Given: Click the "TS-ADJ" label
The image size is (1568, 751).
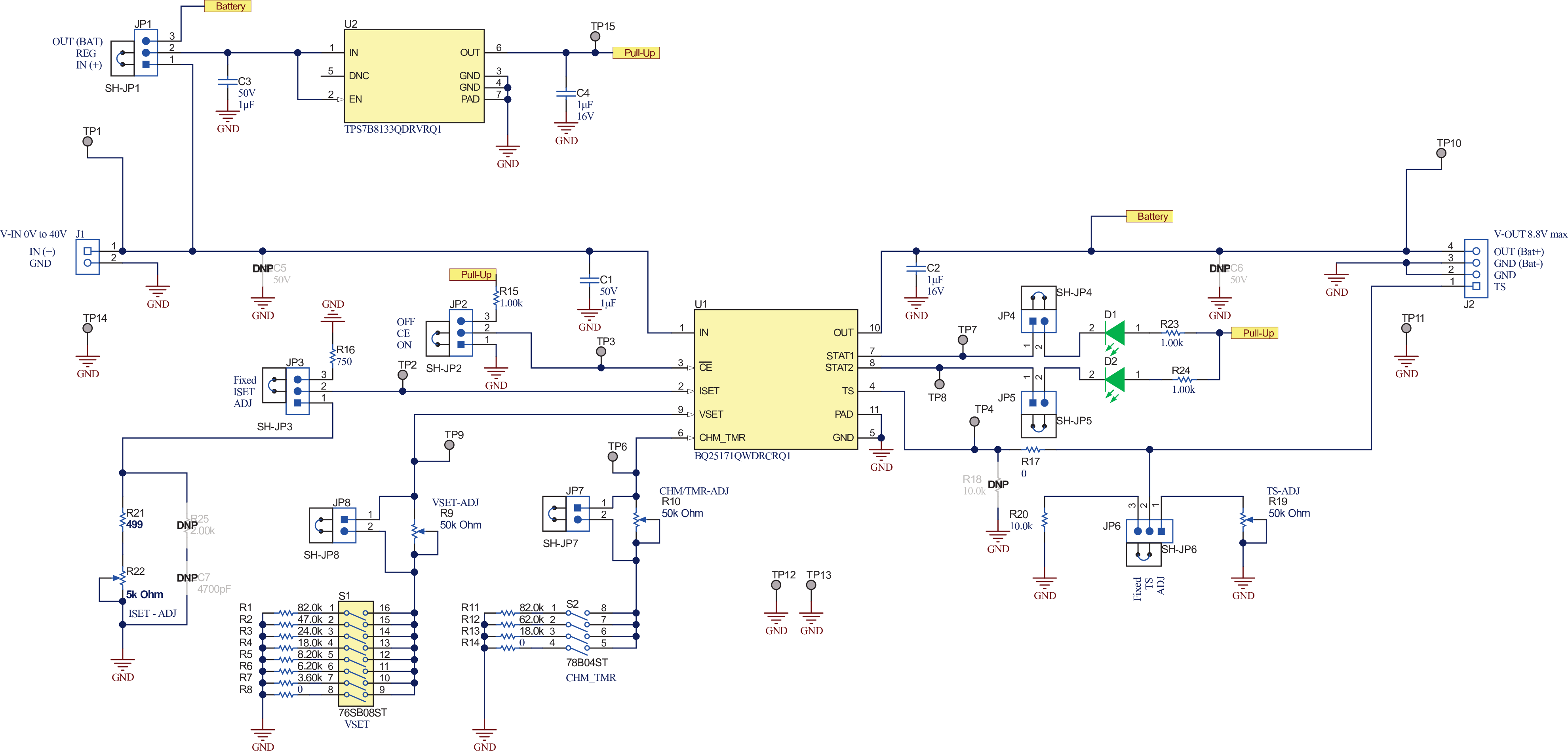Looking at the screenshot, I should coord(1283,491).
